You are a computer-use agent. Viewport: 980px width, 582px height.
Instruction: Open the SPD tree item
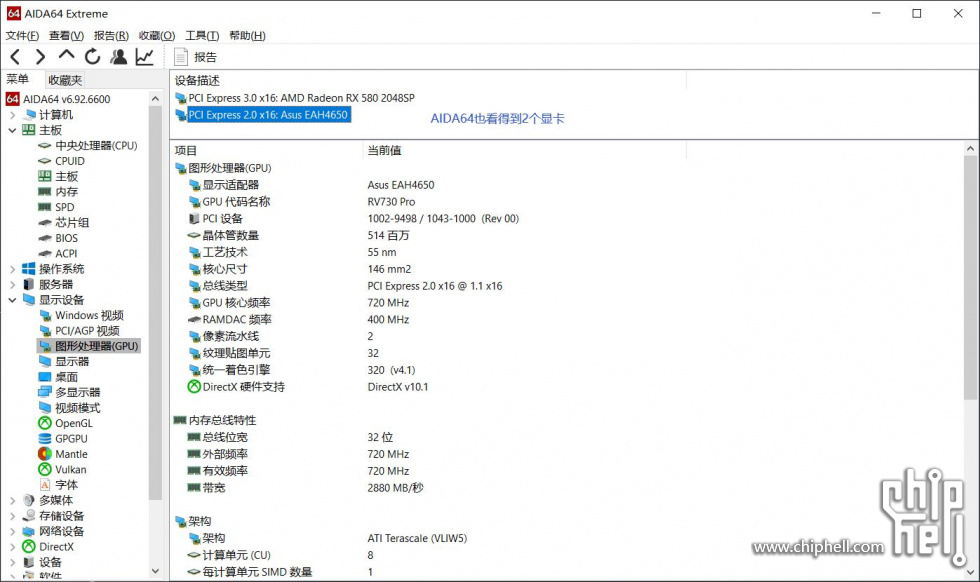pyautogui.click(x=56, y=208)
